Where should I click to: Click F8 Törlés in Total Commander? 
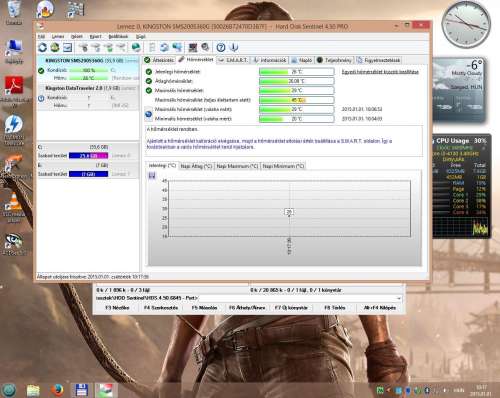335,308
